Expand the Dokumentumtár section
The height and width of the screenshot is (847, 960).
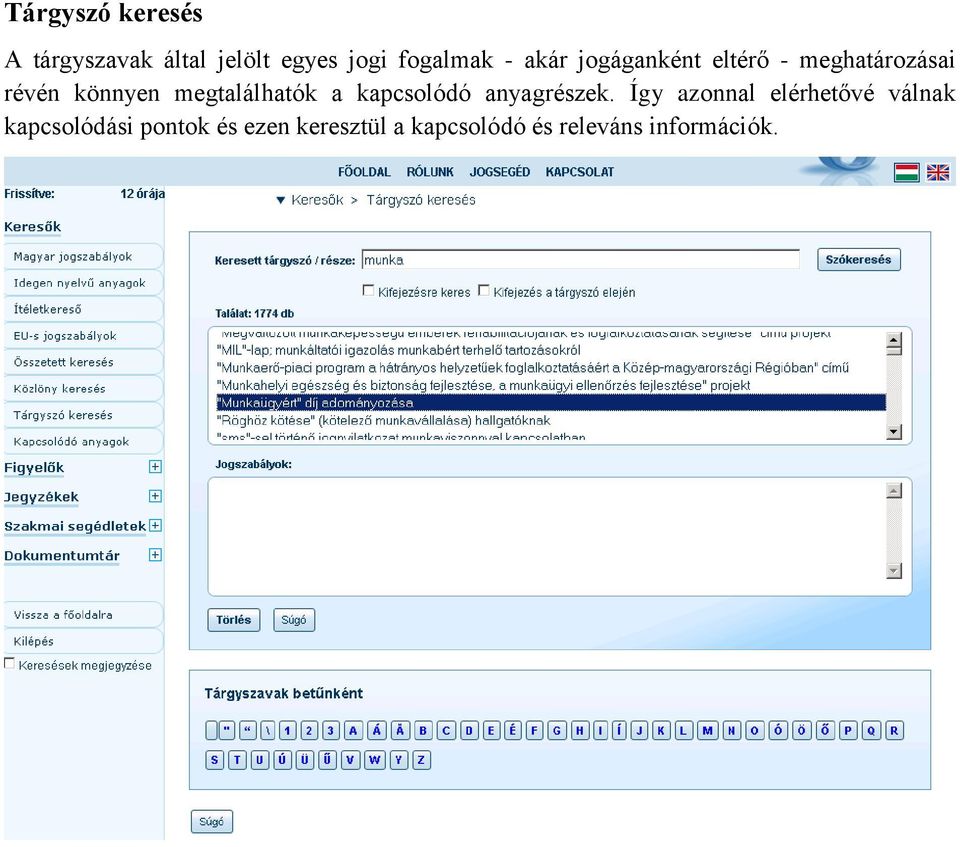(x=156, y=555)
